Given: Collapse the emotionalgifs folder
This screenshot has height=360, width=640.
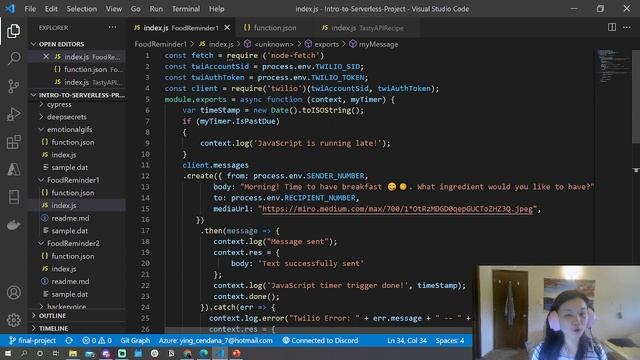Looking at the screenshot, I should [x=69, y=129].
